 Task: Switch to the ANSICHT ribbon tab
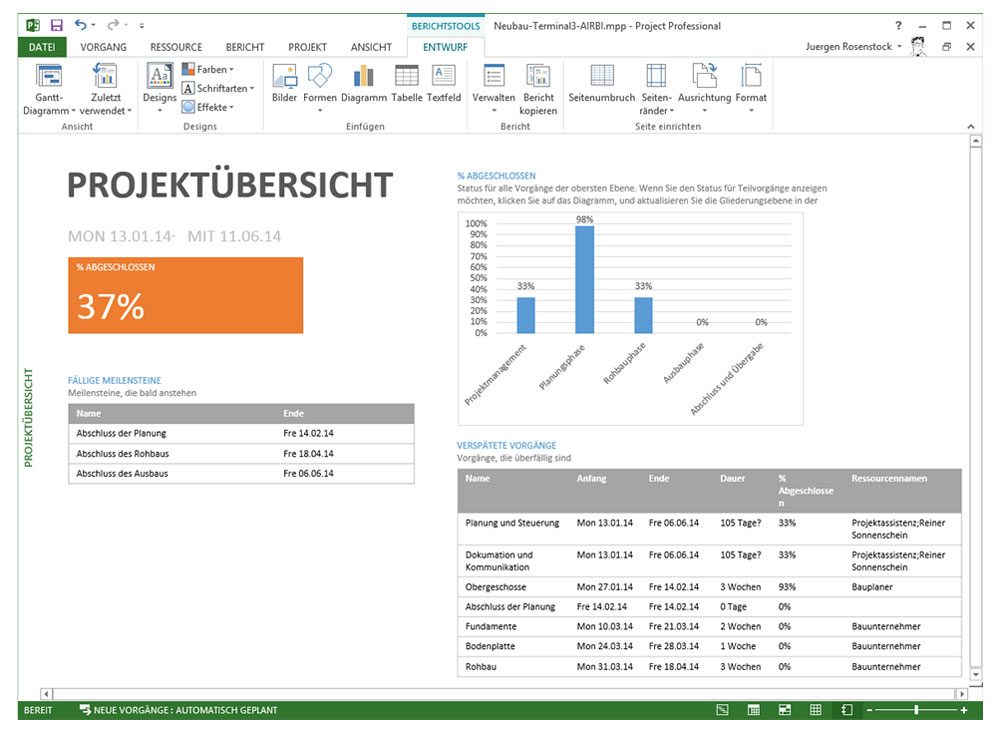(371, 47)
